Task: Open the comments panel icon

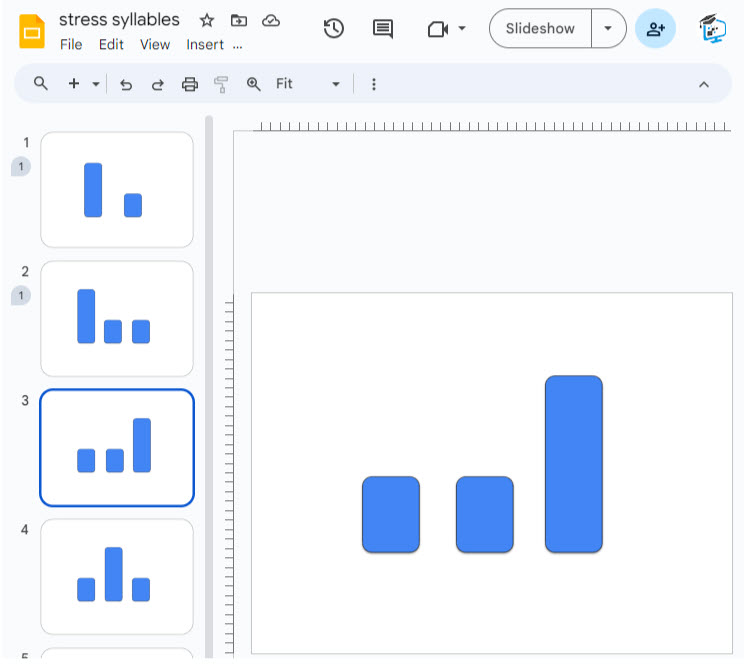Action: [382, 29]
